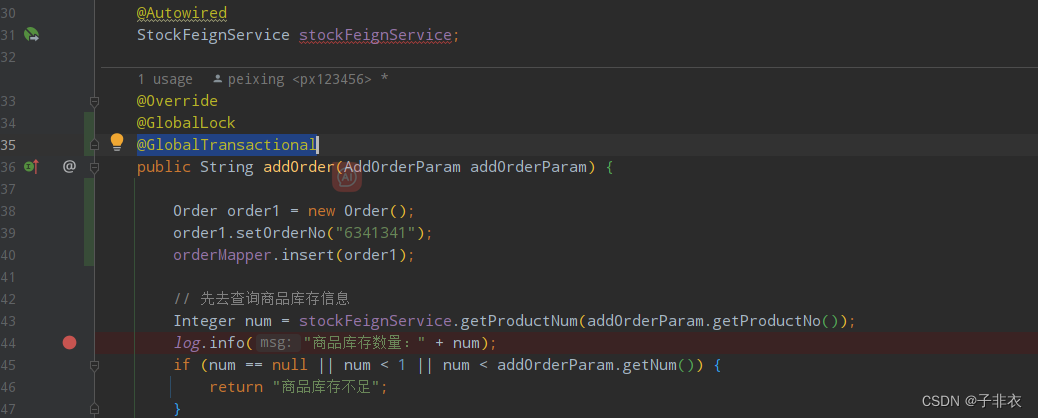The image size is (1038, 418).
Task: Open the yellow lightbulb intention action
Action: click(117, 142)
